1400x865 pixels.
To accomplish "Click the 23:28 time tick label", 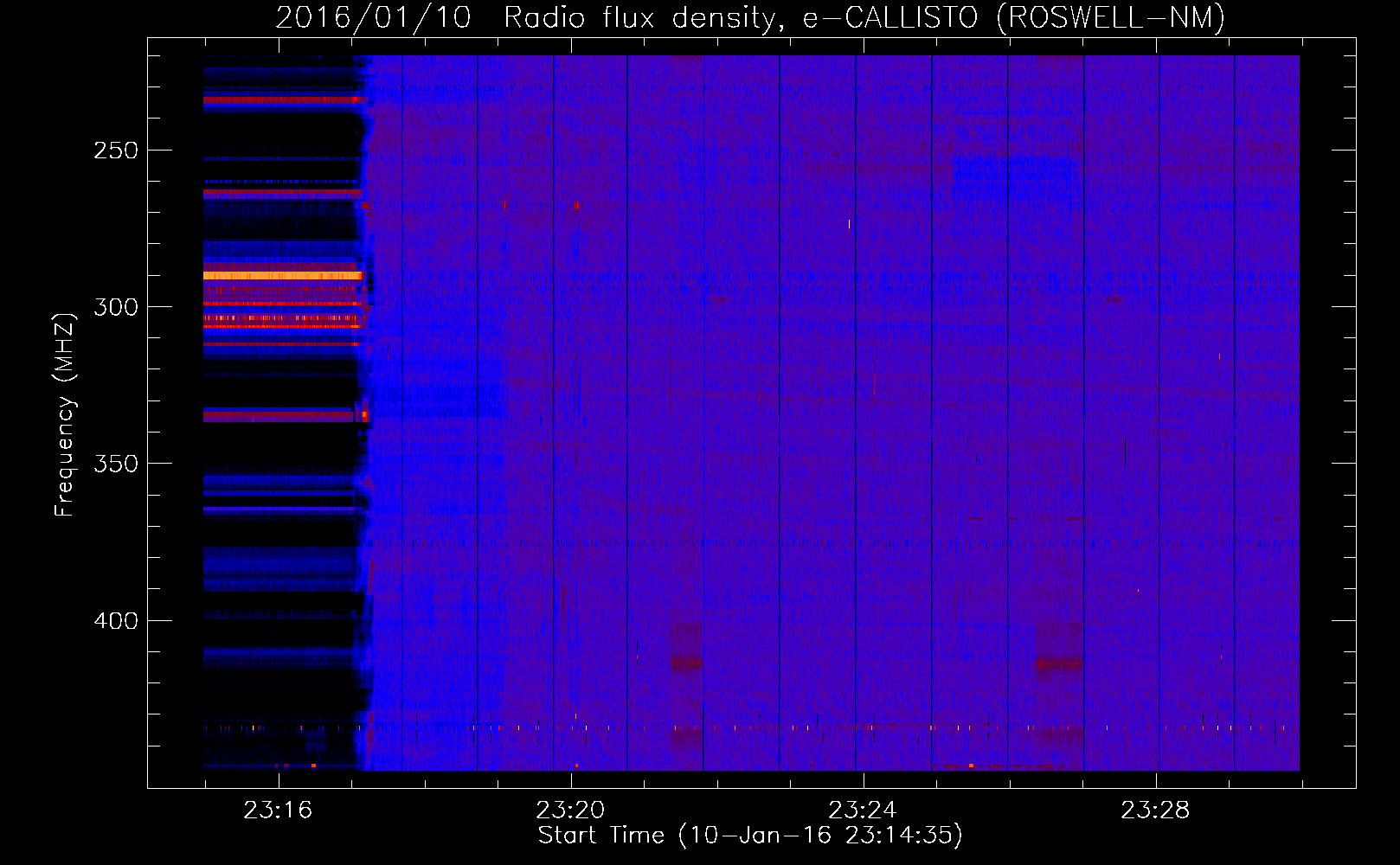I will pos(1155,811).
